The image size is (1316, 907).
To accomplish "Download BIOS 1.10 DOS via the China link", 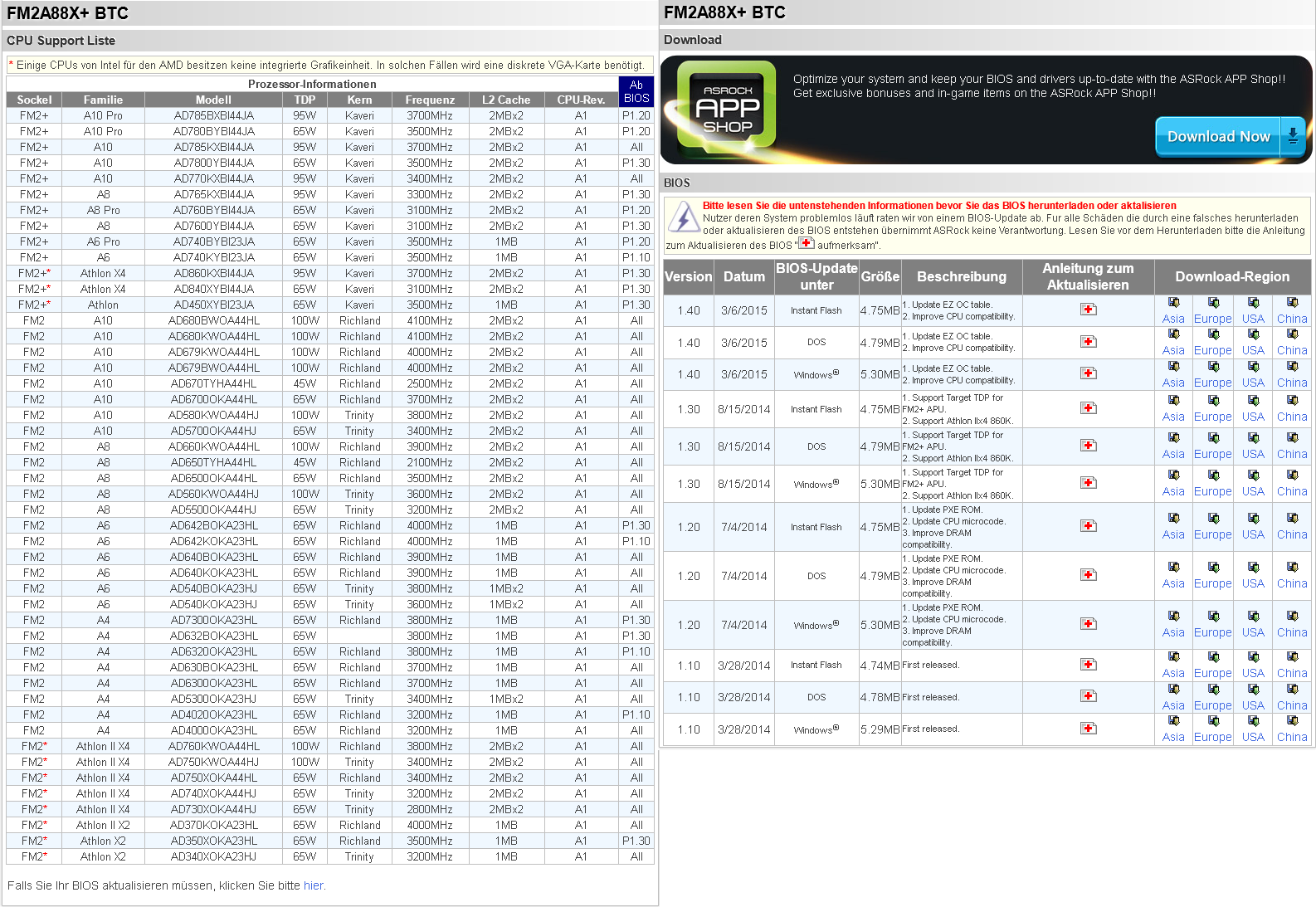I will [1292, 706].
